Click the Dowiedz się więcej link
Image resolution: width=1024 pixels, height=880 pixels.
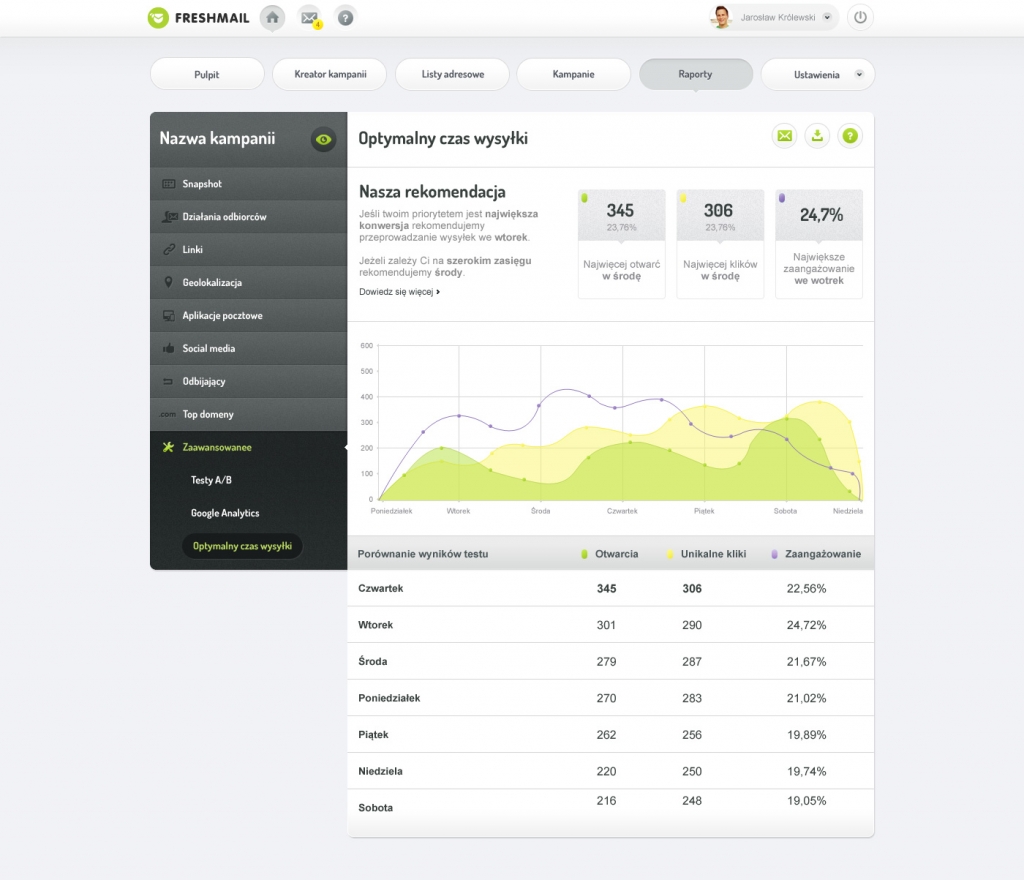click(399, 292)
